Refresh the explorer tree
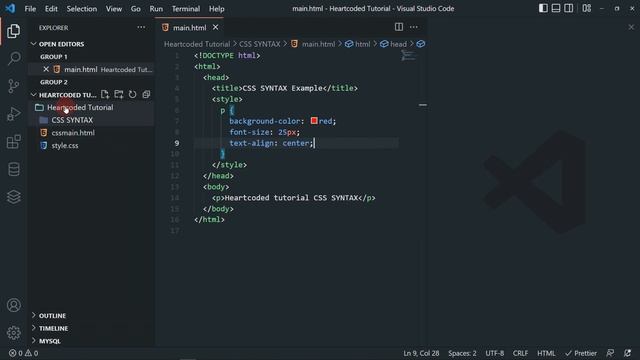 (132, 94)
